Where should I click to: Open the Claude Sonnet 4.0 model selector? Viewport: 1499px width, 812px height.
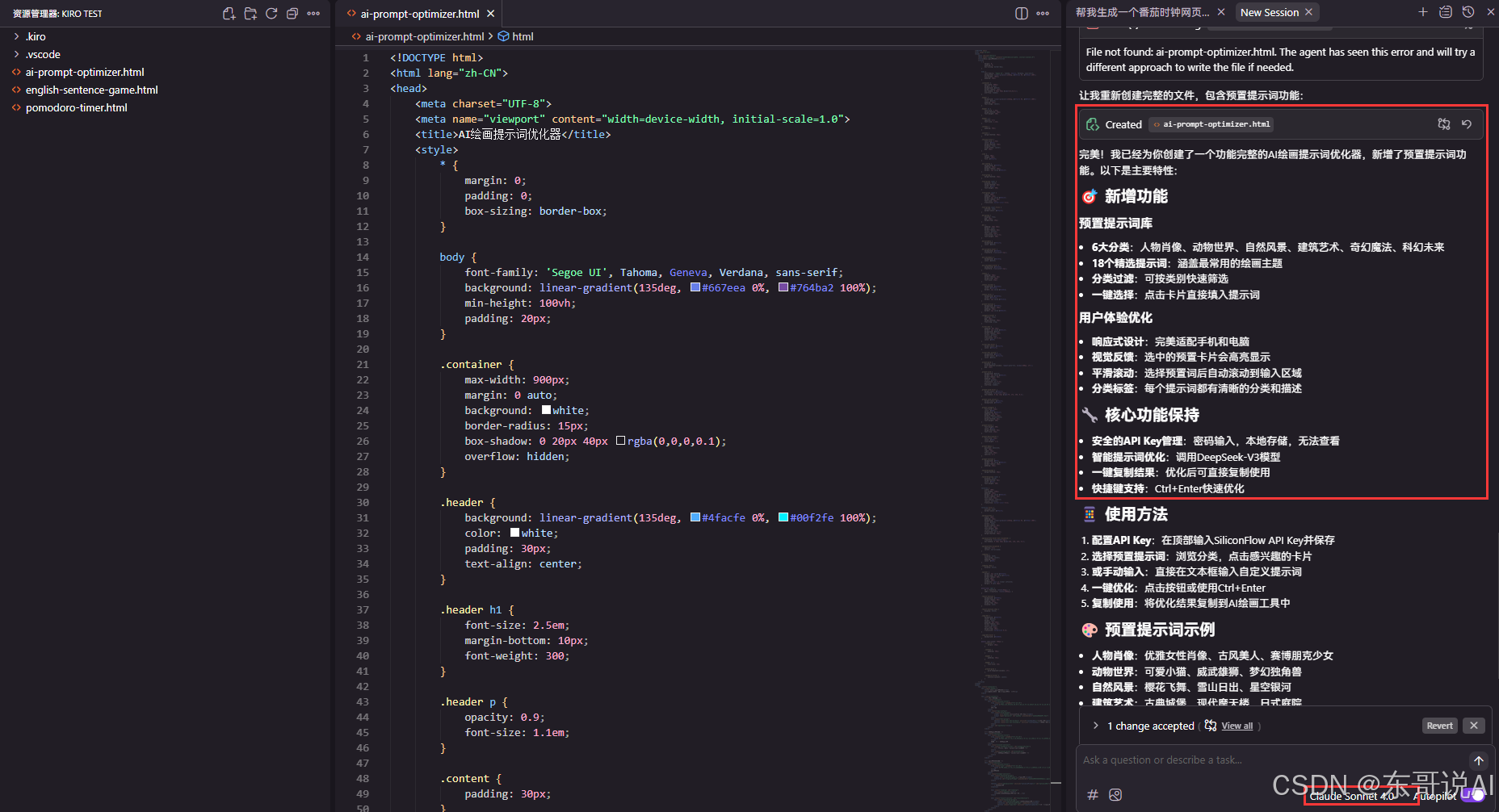click(1351, 796)
